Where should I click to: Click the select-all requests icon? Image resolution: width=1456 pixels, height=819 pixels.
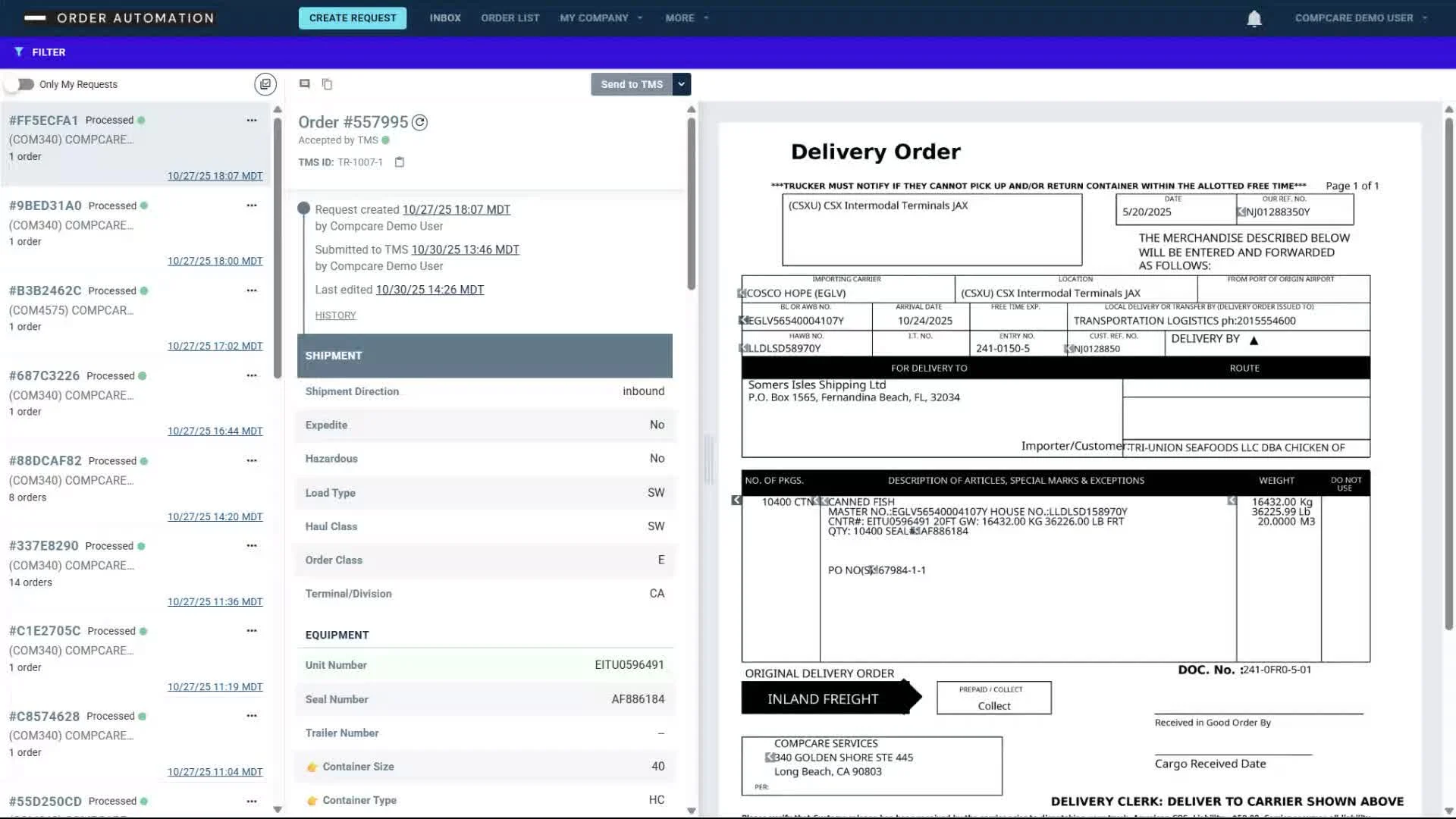[265, 84]
